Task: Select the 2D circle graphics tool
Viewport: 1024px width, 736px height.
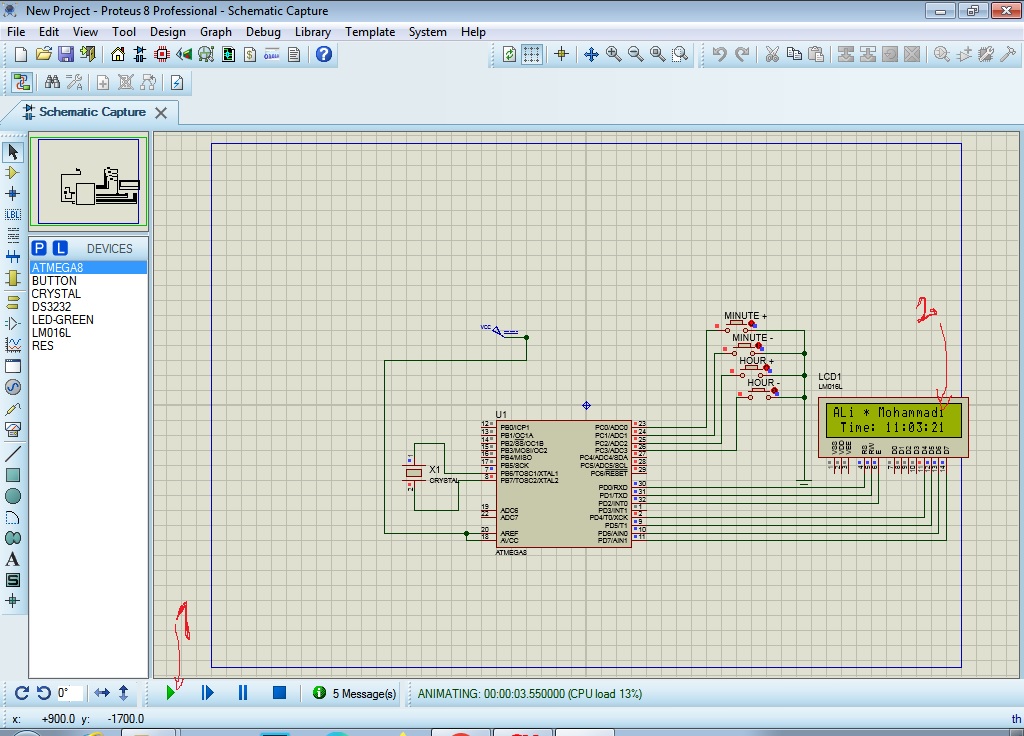Action: [13, 496]
